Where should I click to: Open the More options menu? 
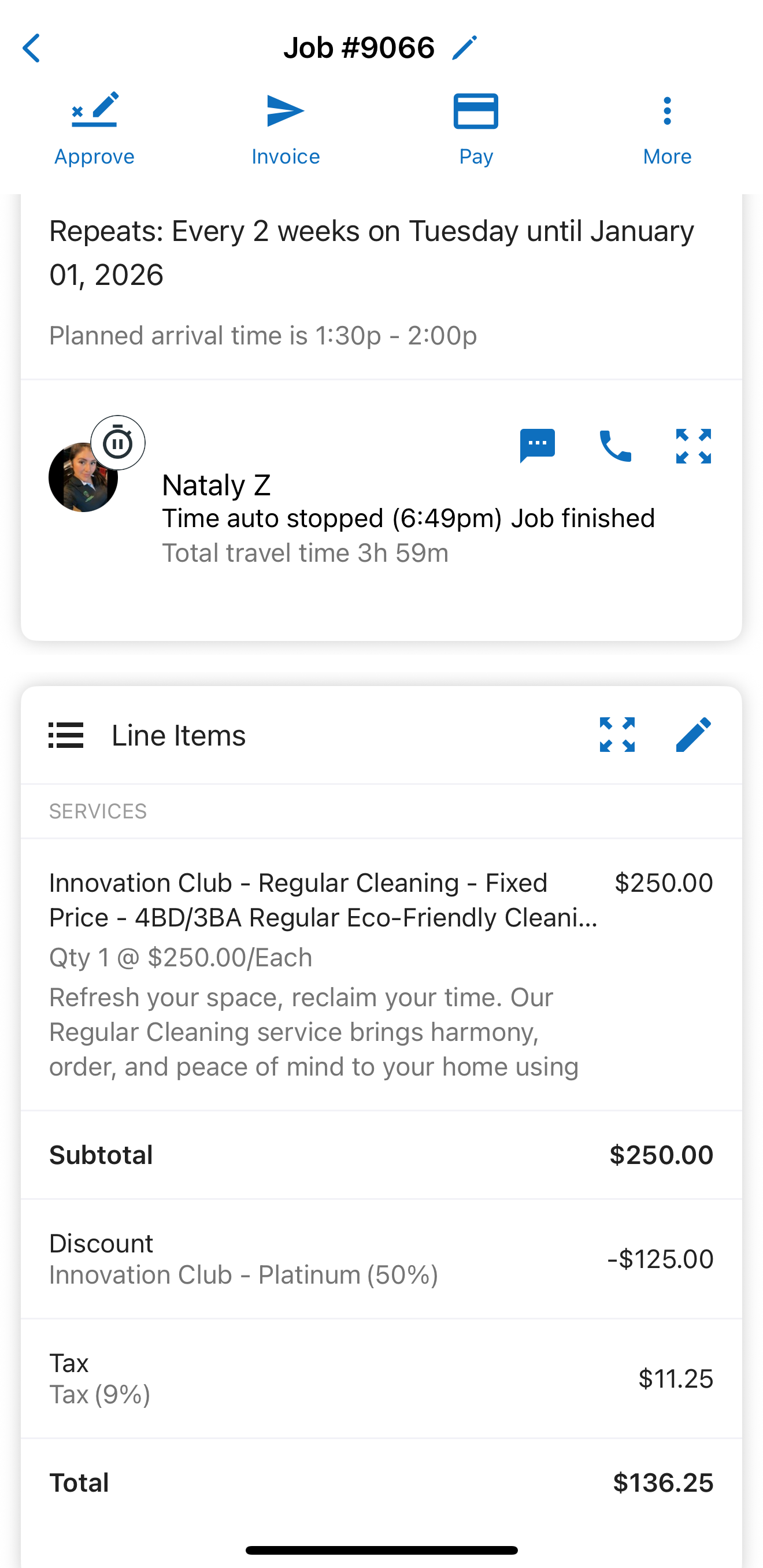click(667, 111)
